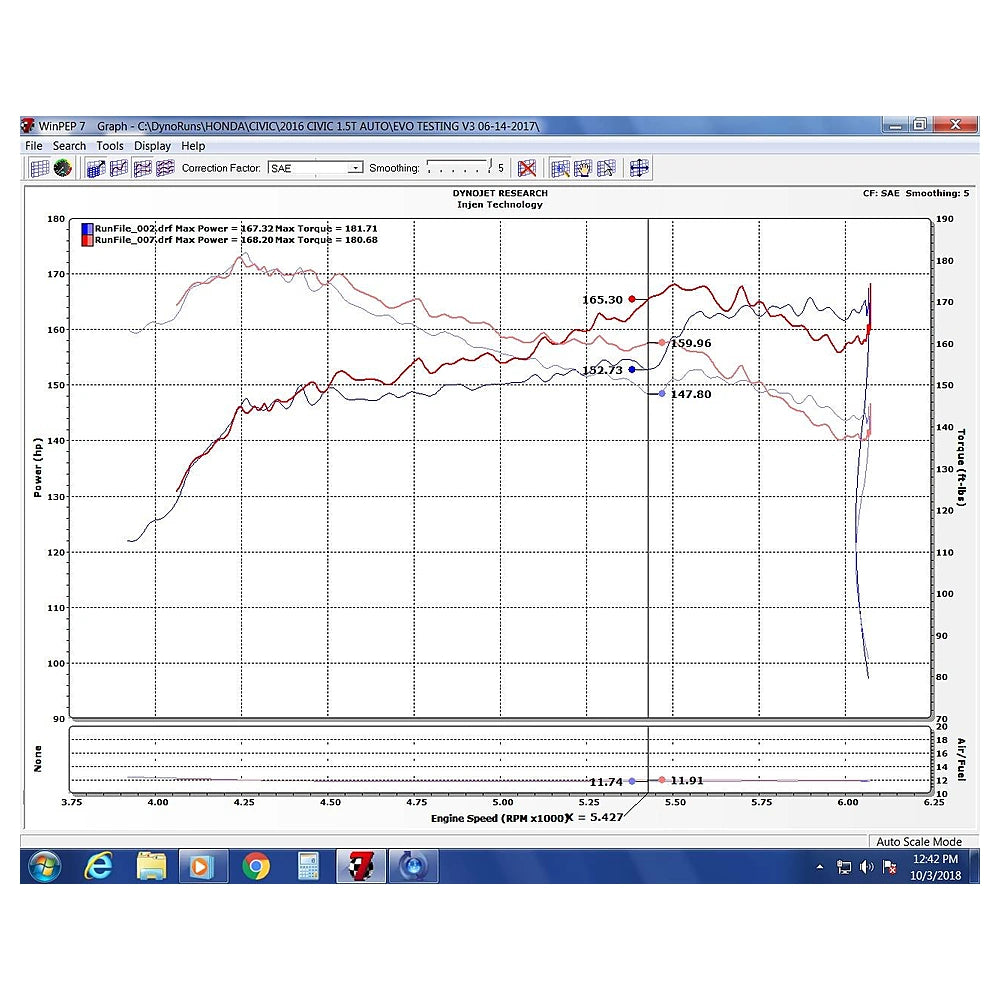Screen dimensions: 1000x1000
Task: Click the single-line graph icon
Action: pos(119,168)
